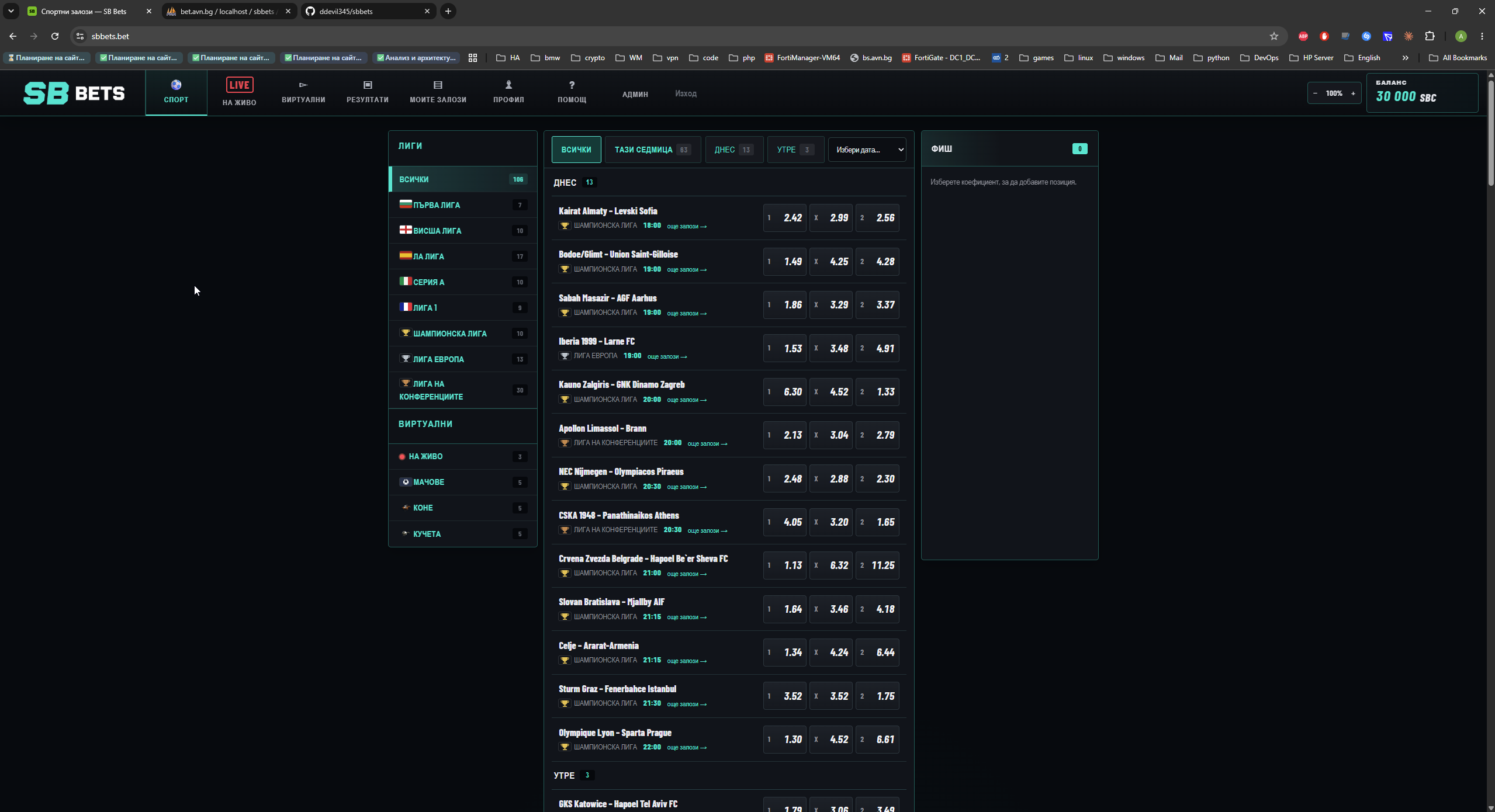Open the Избери дата dropdown

[867, 150]
